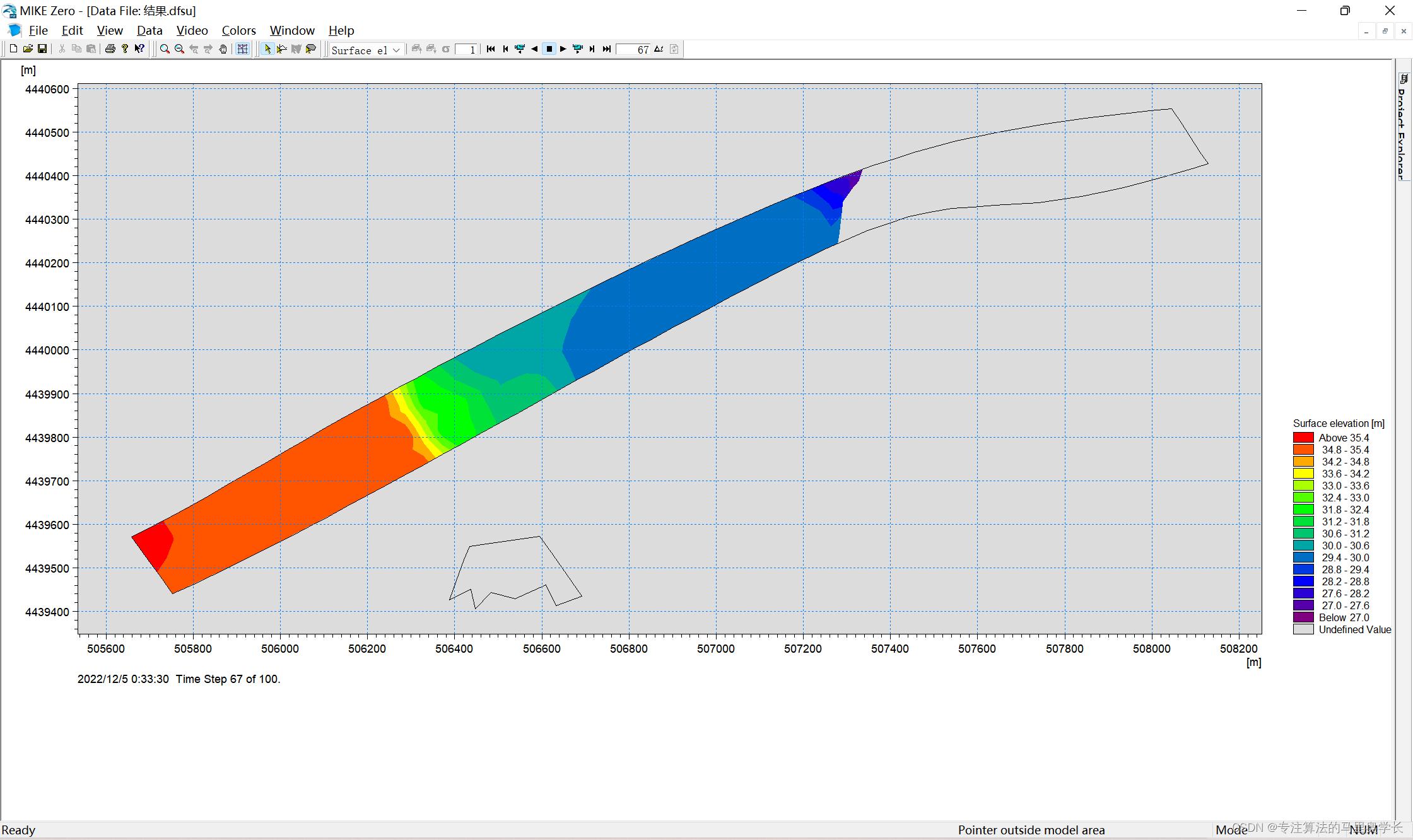1413x840 pixels.
Task: Click the time step number field
Action: click(633, 50)
